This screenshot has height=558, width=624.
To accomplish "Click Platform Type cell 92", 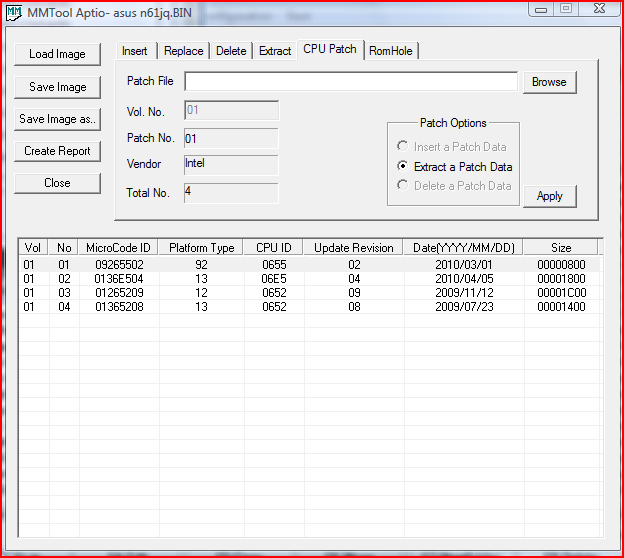I will (x=201, y=265).
